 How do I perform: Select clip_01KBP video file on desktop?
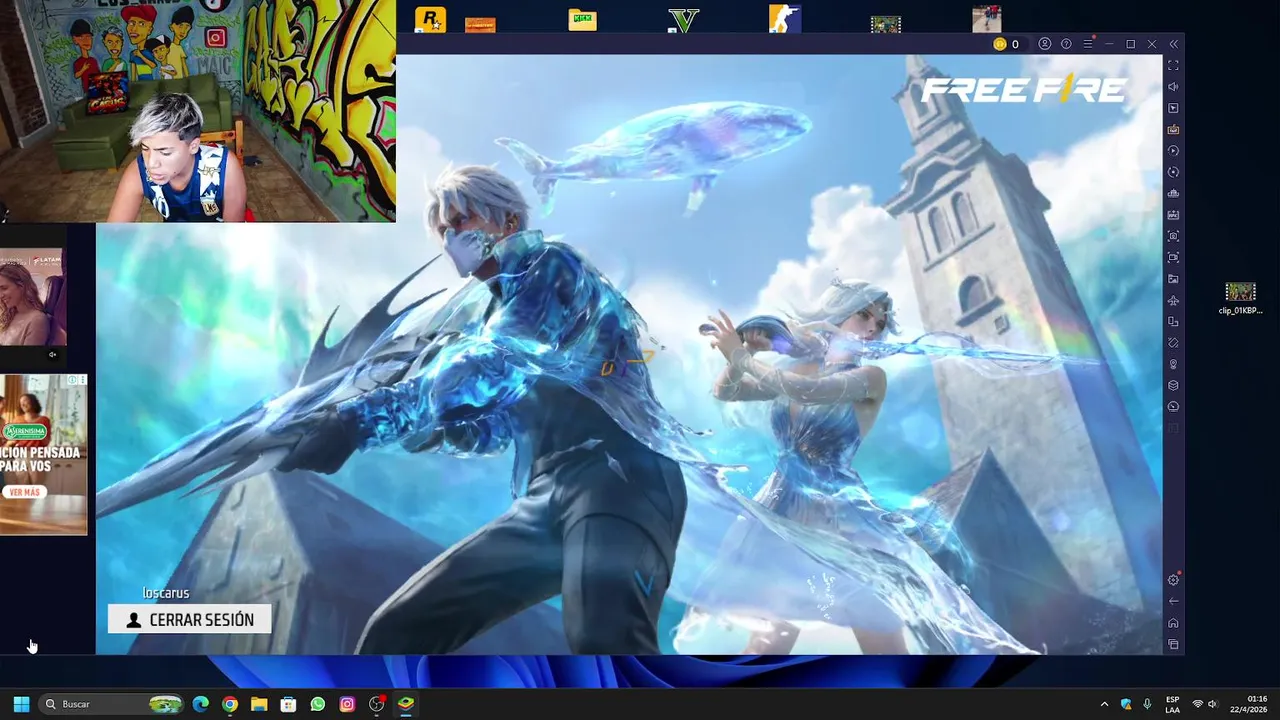[1240, 298]
